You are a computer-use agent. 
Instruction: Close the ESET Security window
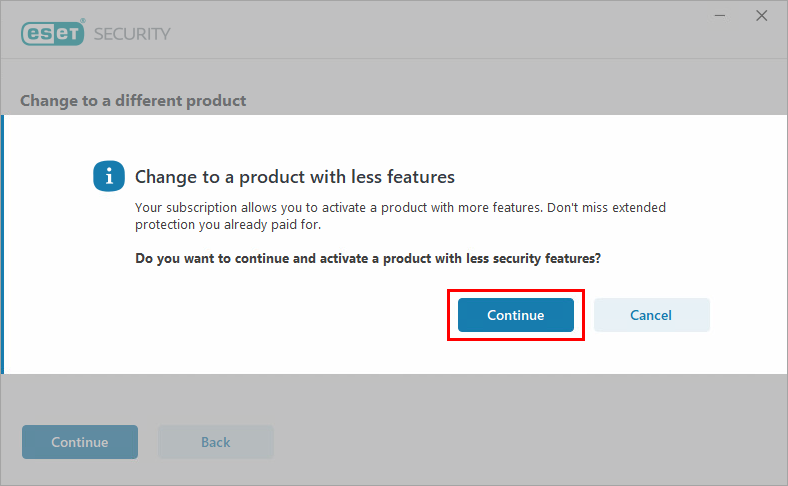764,15
